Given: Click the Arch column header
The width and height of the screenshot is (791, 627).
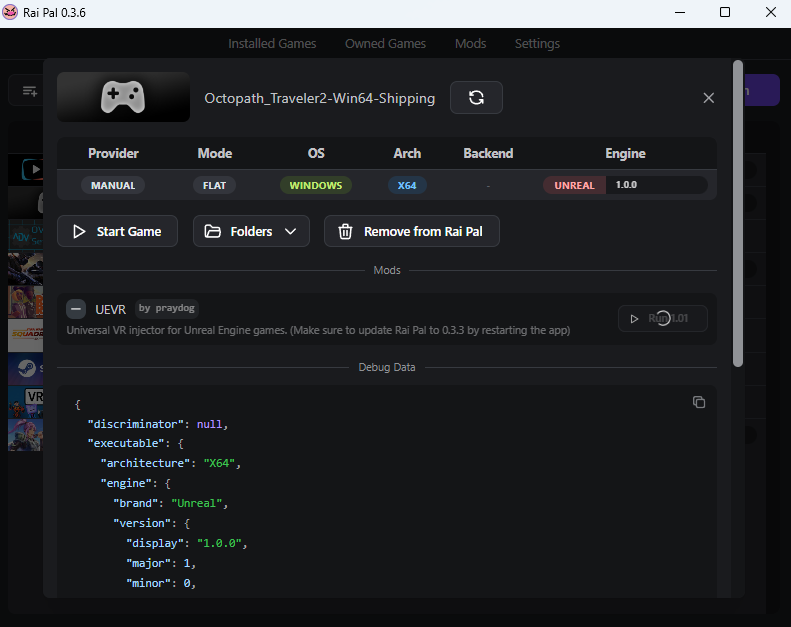Looking at the screenshot, I should (x=407, y=153).
